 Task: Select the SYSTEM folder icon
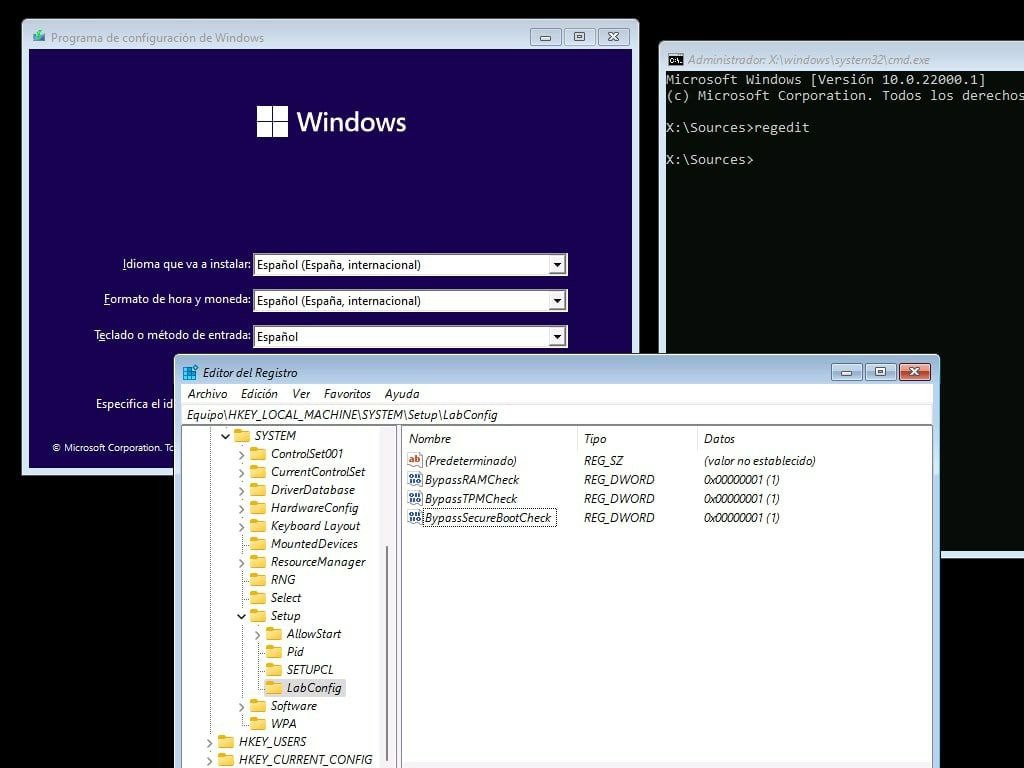click(x=242, y=436)
